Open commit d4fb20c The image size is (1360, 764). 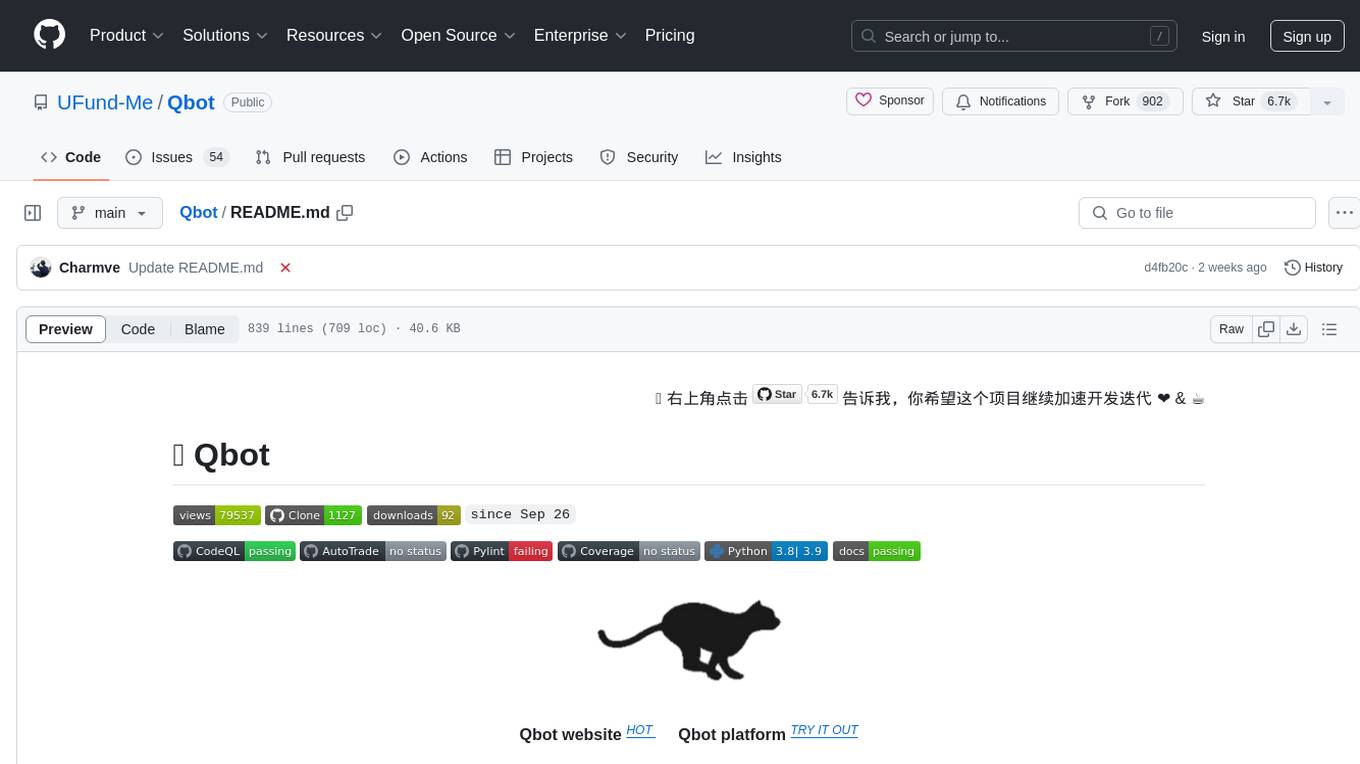[1166, 267]
